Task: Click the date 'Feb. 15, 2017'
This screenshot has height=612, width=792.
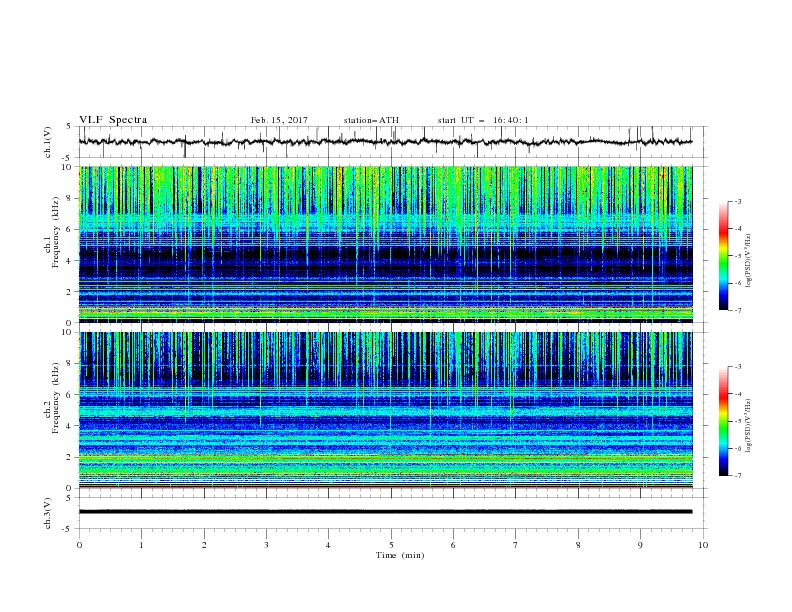Action: pos(279,120)
